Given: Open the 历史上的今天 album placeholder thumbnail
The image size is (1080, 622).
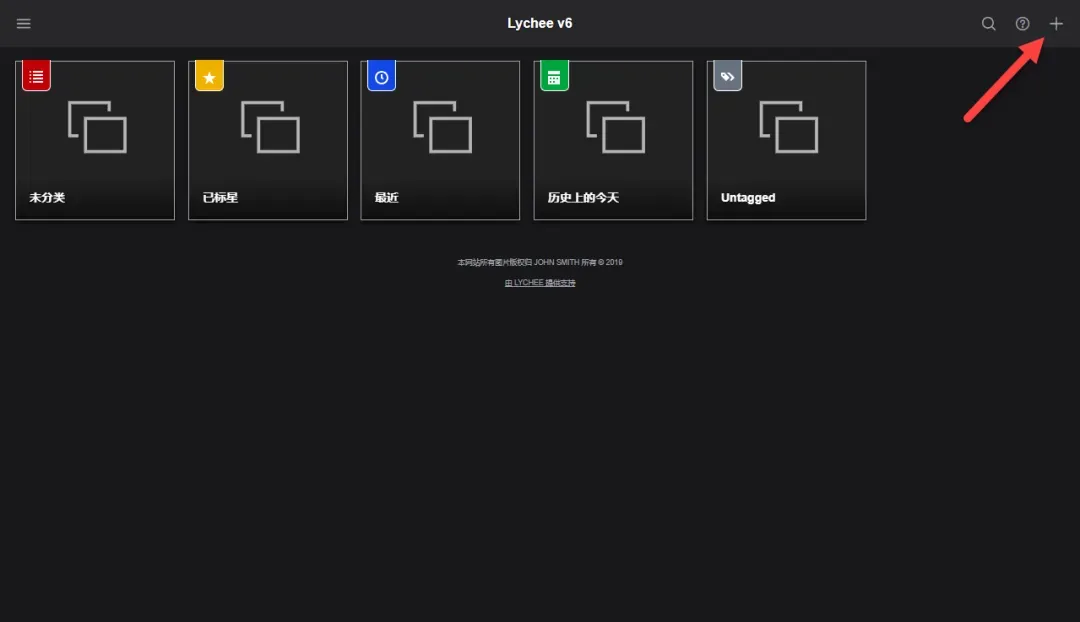Looking at the screenshot, I should tap(615, 127).
